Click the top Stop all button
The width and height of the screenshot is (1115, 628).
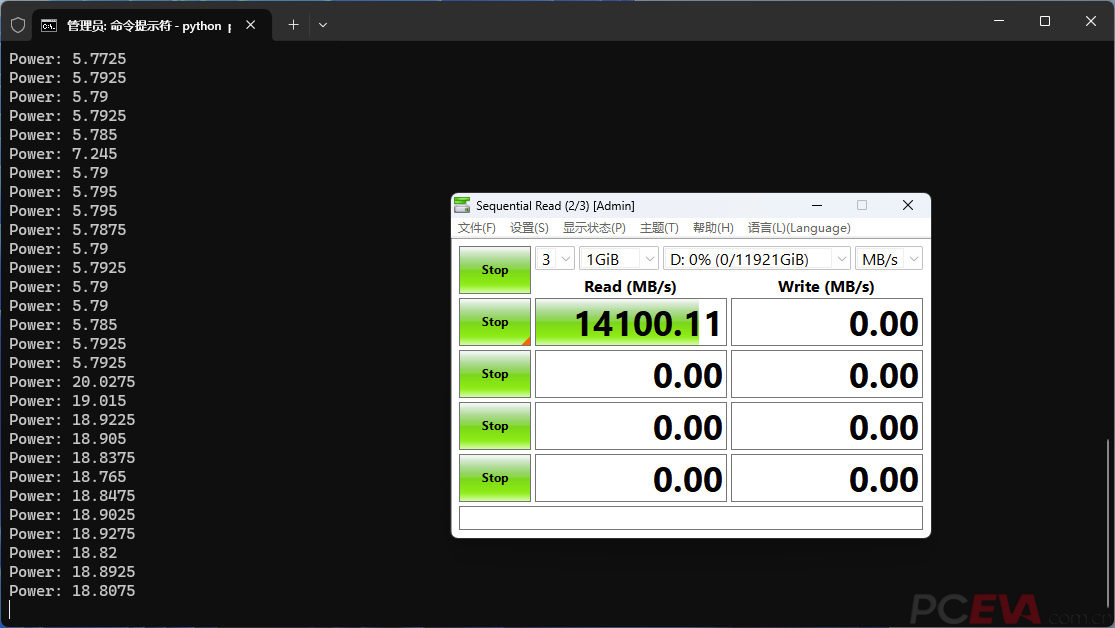click(x=495, y=270)
